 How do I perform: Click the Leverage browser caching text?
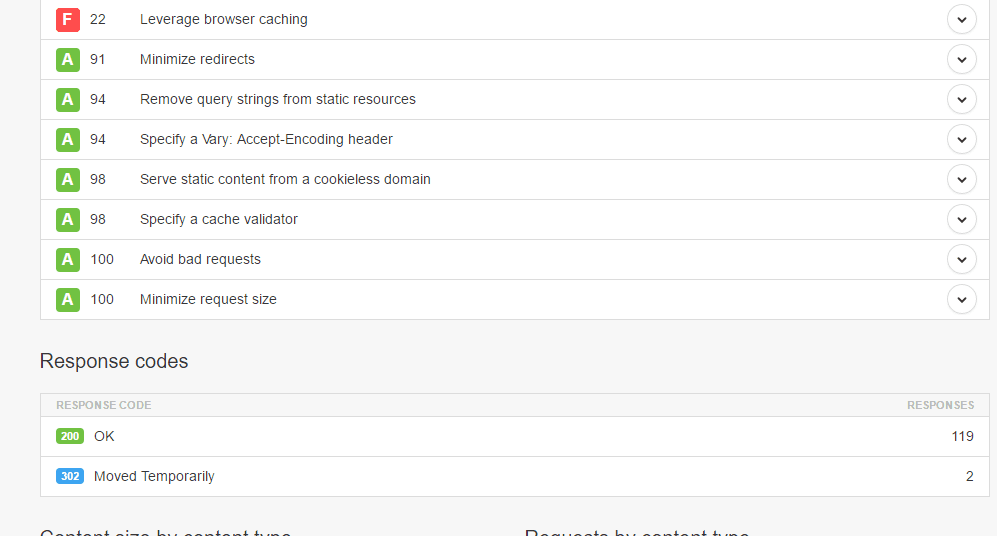tap(223, 19)
